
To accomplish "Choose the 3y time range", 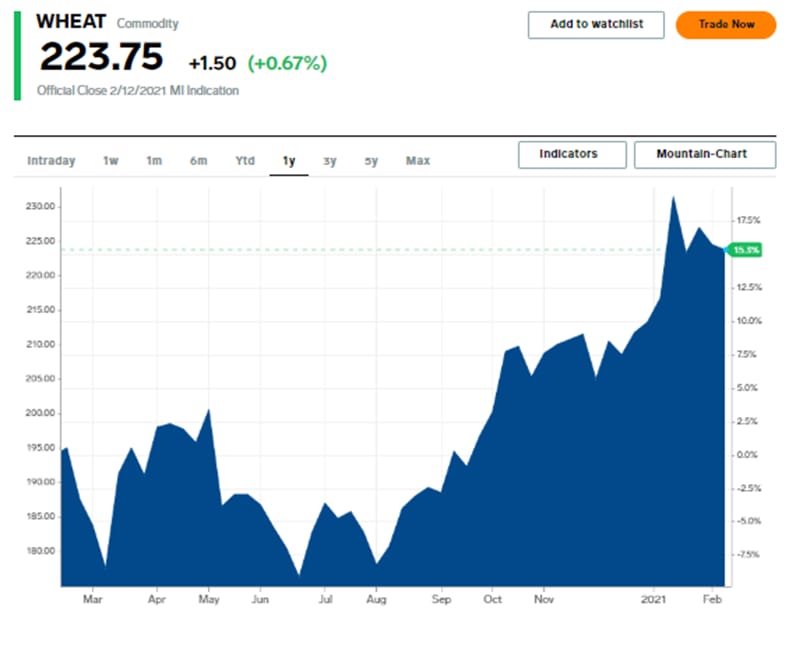I will (330, 161).
